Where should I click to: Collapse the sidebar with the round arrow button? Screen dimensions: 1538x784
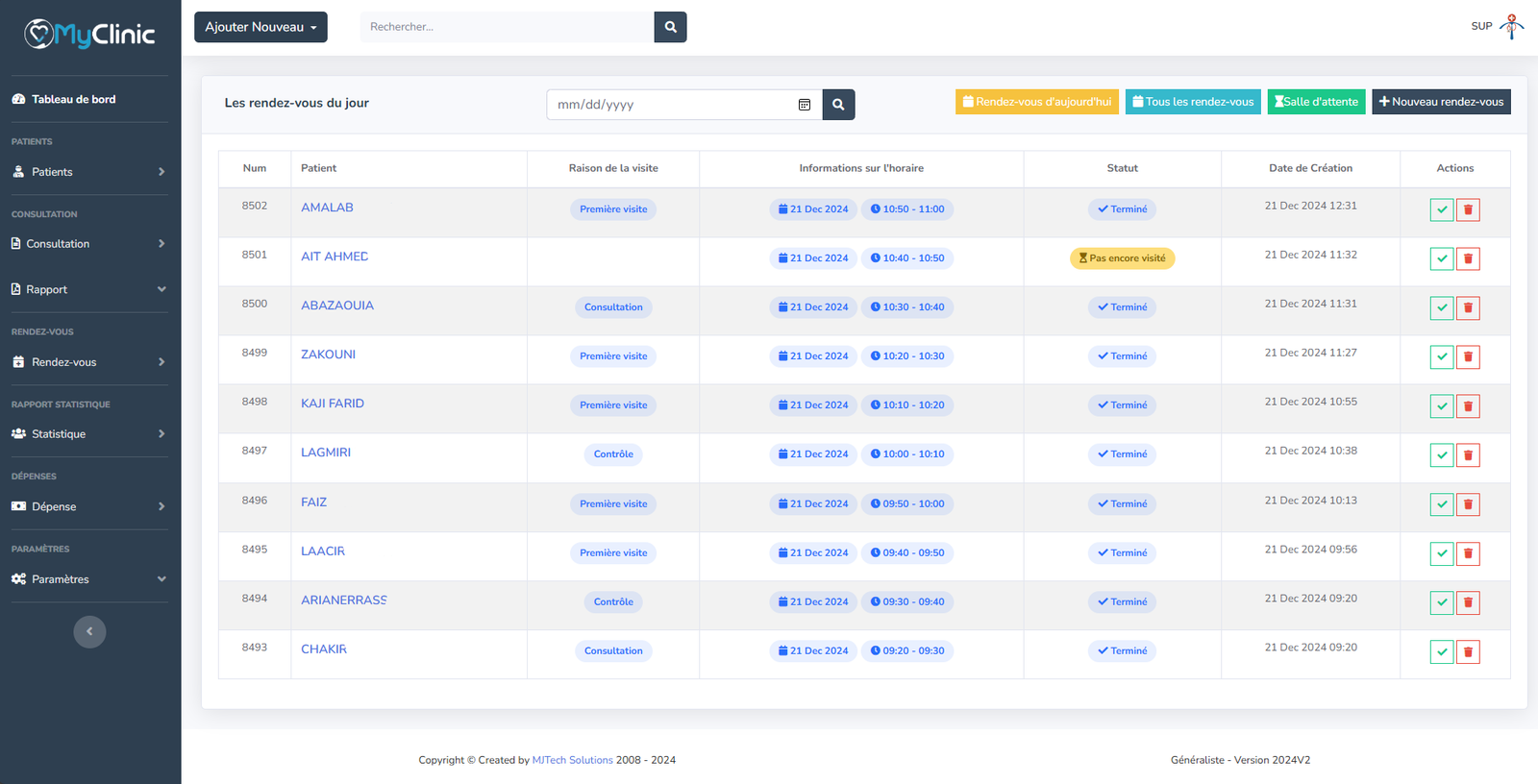pyautogui.click(x=89, y=631)
